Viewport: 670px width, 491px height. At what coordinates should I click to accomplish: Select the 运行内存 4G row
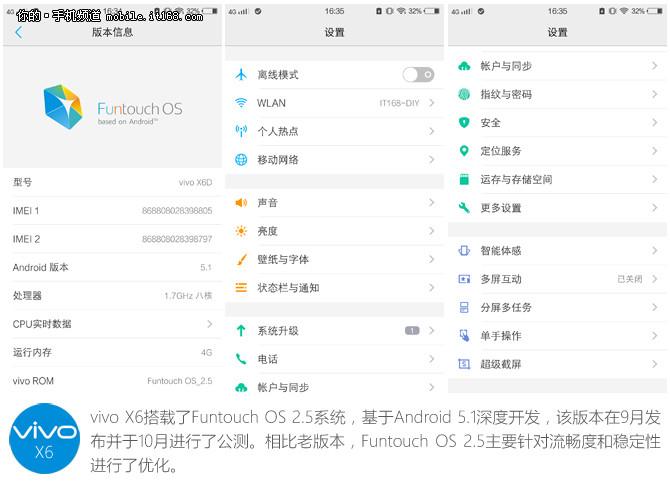112,352
